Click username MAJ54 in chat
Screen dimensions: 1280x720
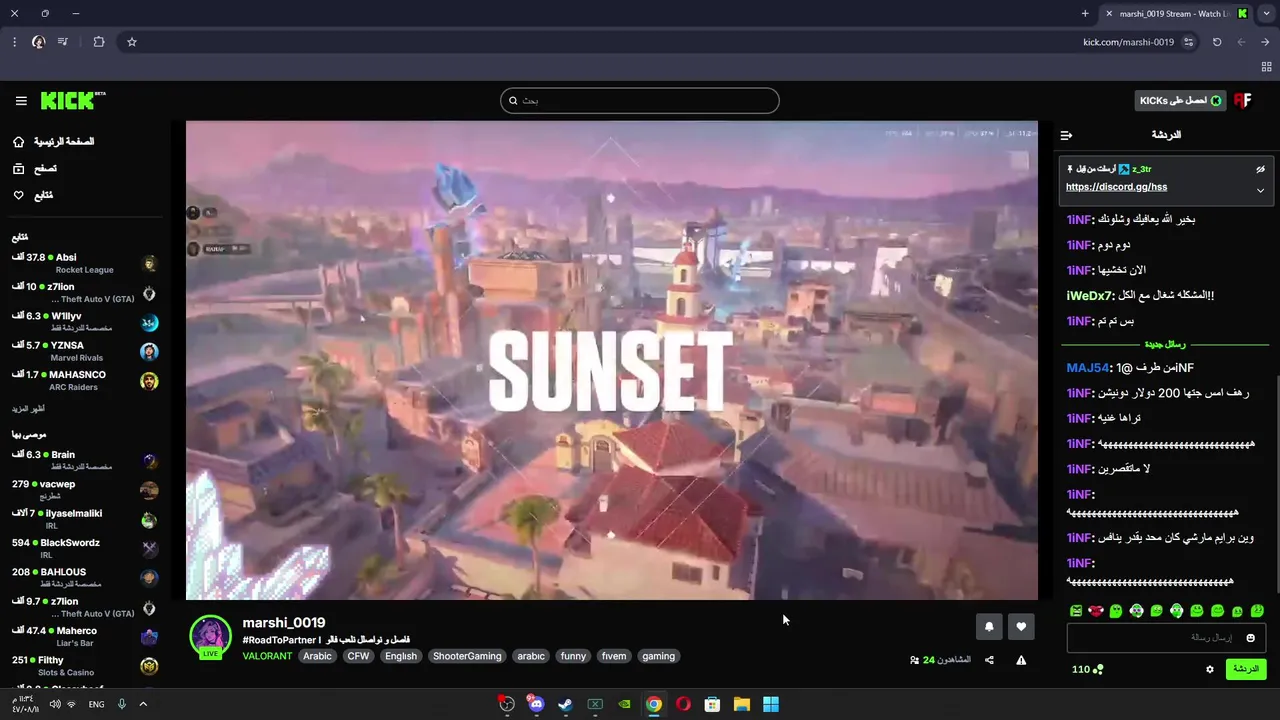click(x=1087, y=368)
